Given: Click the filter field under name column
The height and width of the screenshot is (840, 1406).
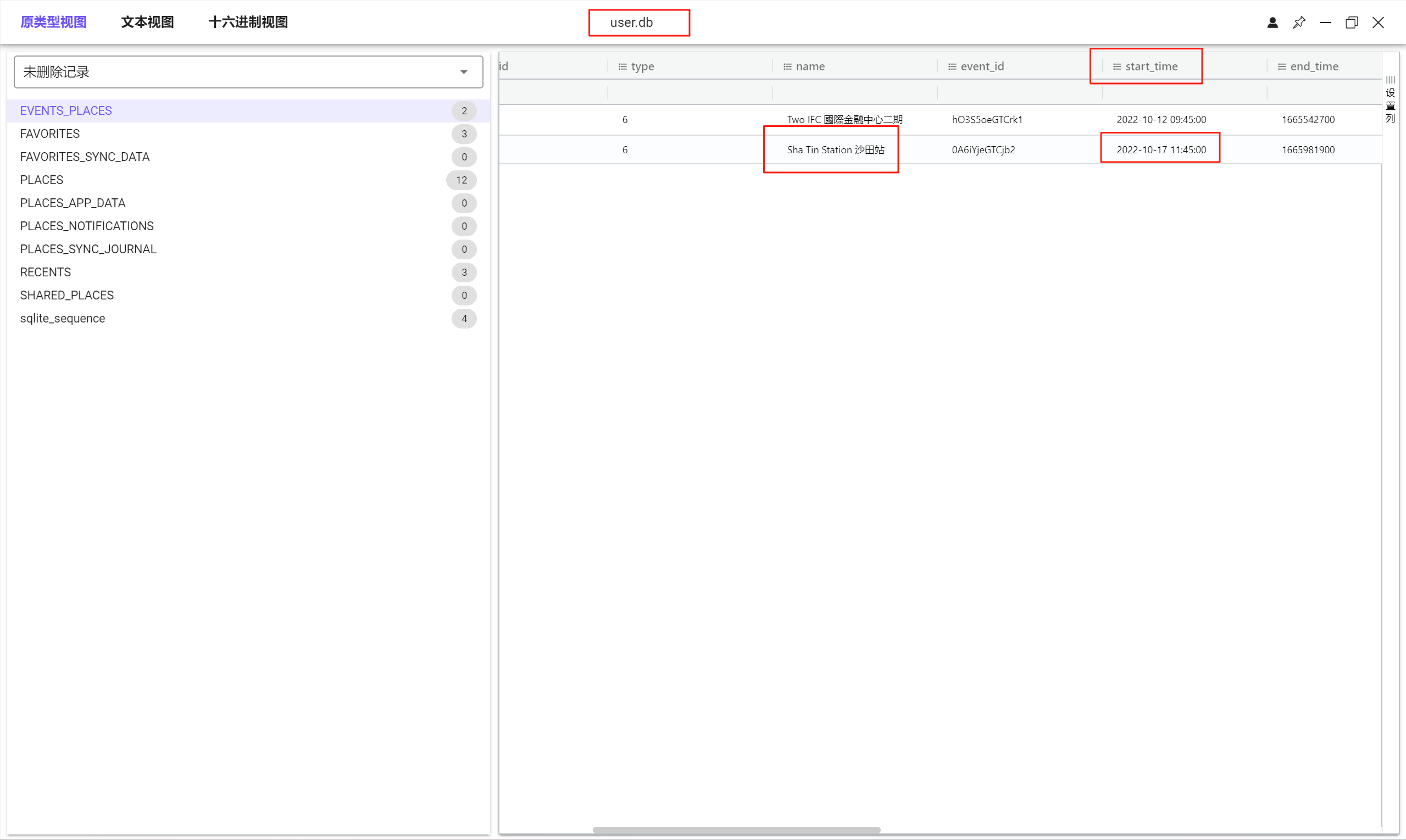Looking at the screenshot, I should tap(854, 92).
